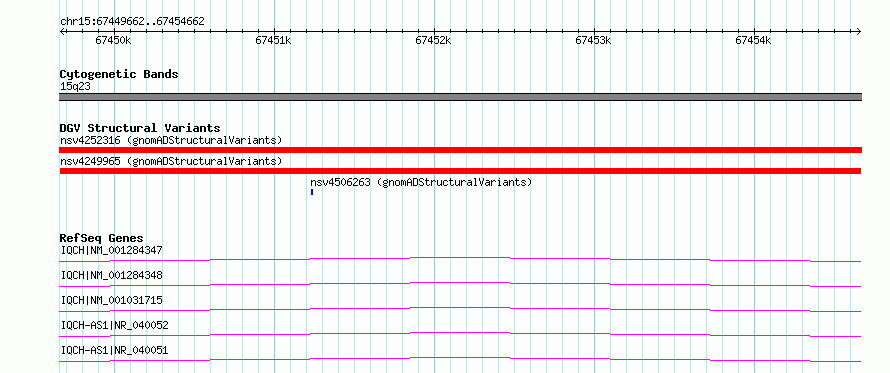890x373 pixels.
Task: Click the left arrow end of the ruler
Action: (x=62, y=31)
